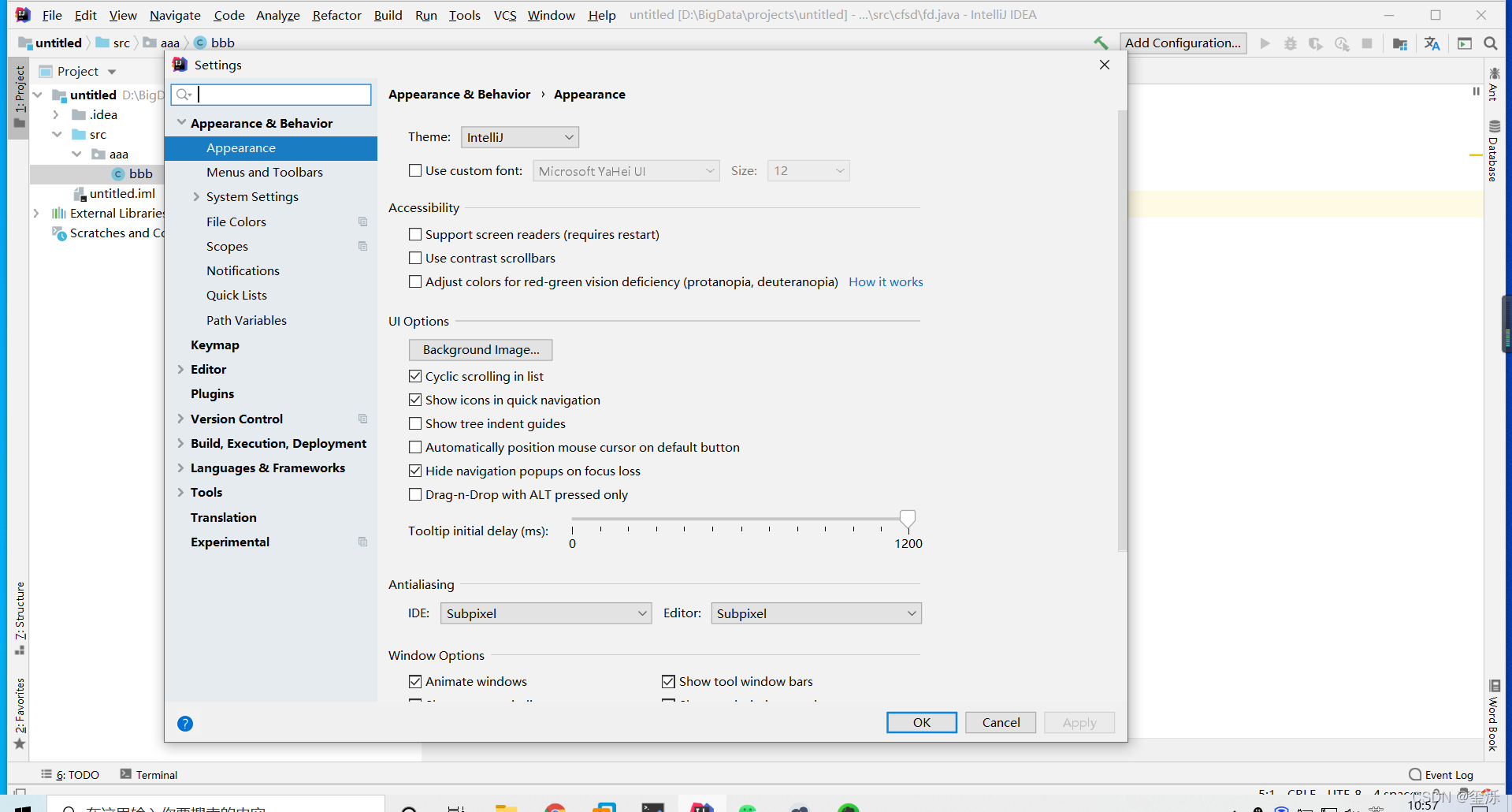Open the File menu
The image size is (1512, 812).
click(52, 15)
